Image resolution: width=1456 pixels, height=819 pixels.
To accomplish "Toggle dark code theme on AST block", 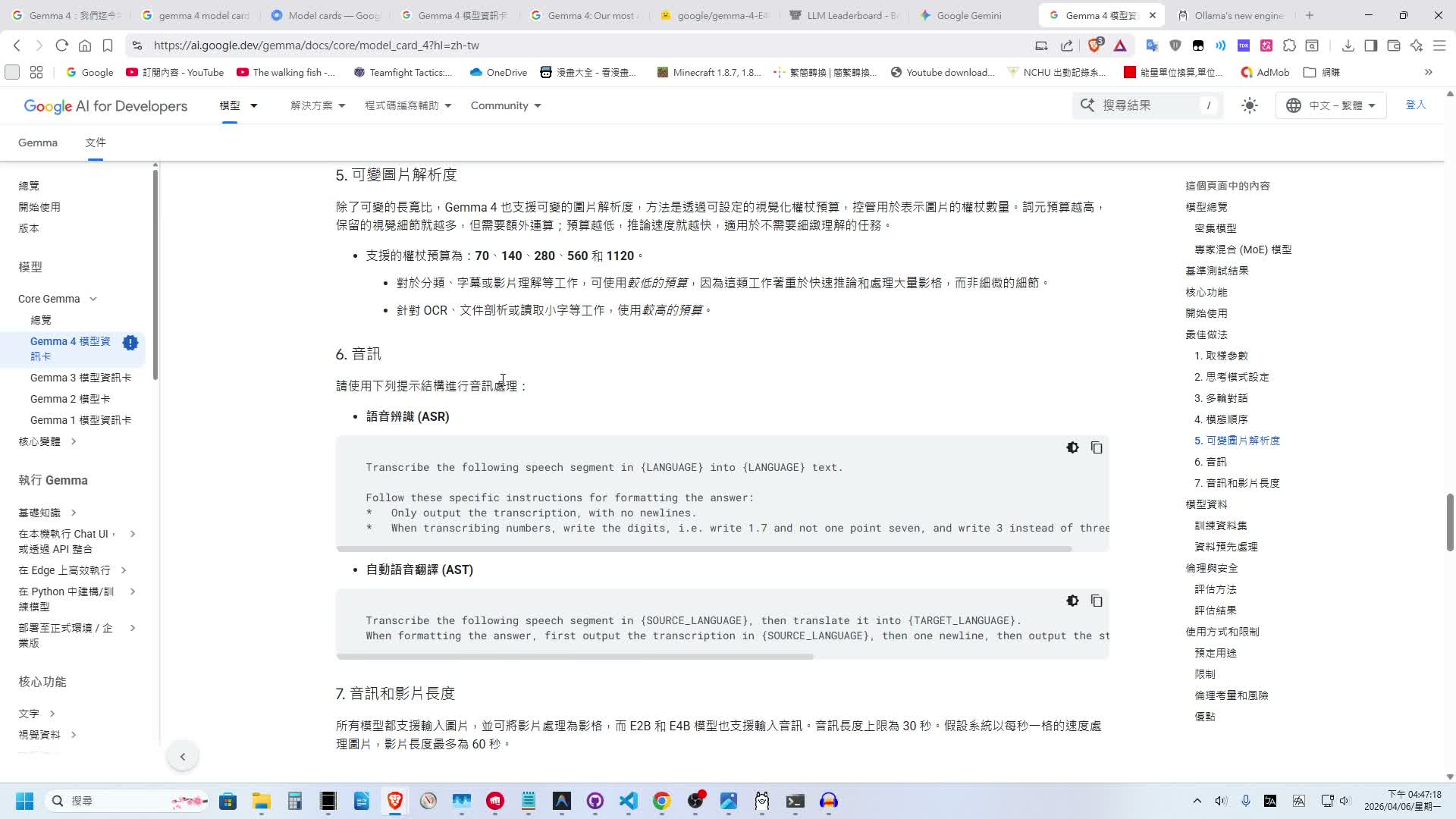I will pos(1072,601).
